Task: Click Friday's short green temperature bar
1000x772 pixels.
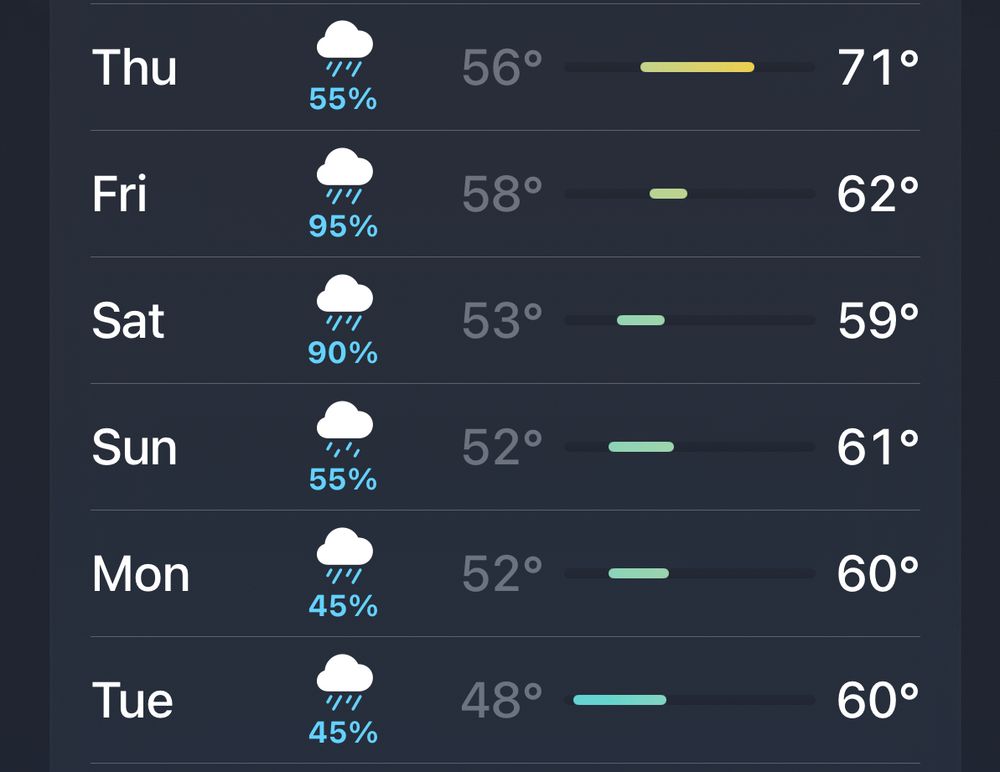Action: [x=668, y=194]
